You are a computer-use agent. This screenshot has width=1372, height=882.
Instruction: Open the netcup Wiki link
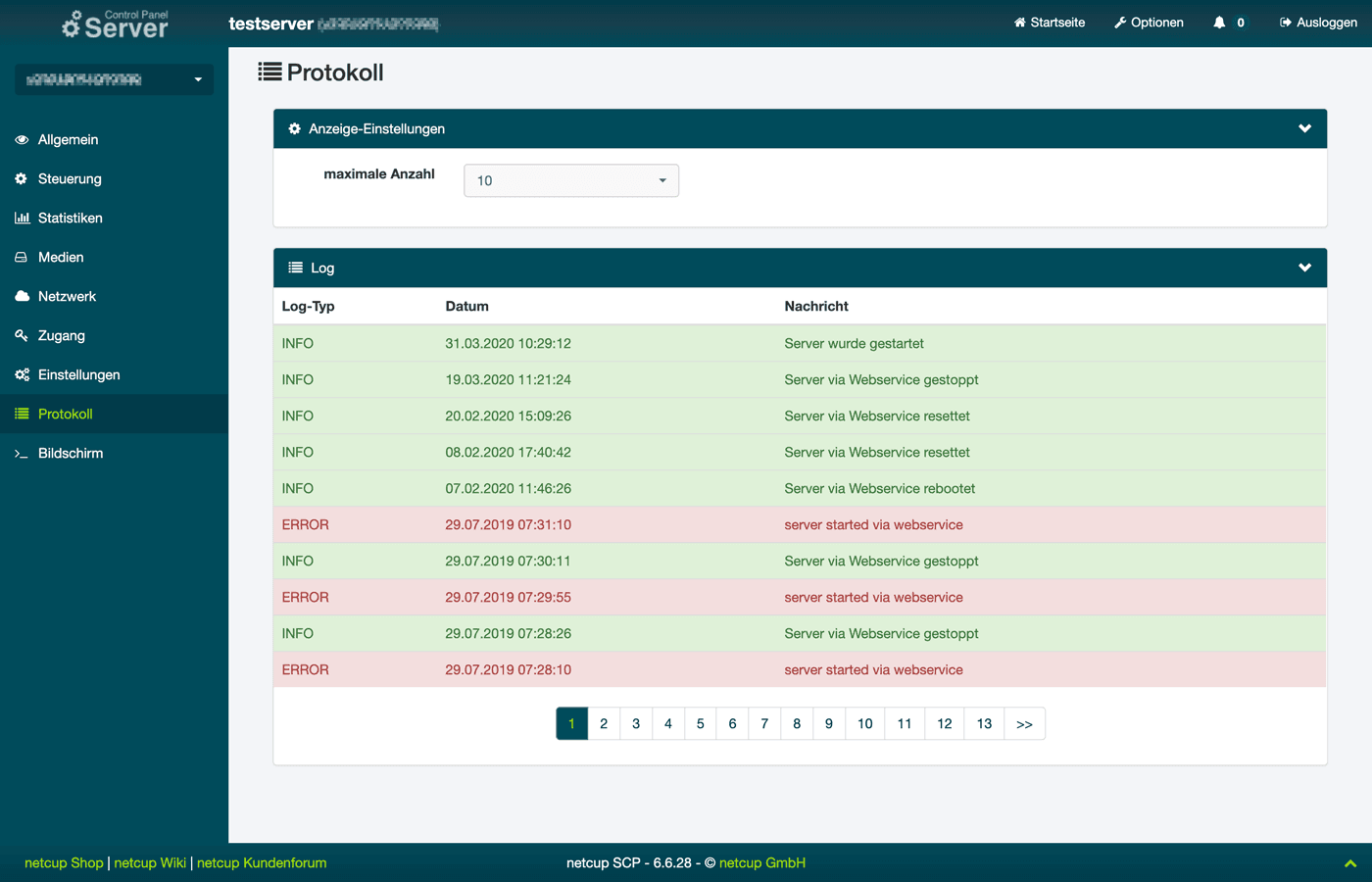150,863
